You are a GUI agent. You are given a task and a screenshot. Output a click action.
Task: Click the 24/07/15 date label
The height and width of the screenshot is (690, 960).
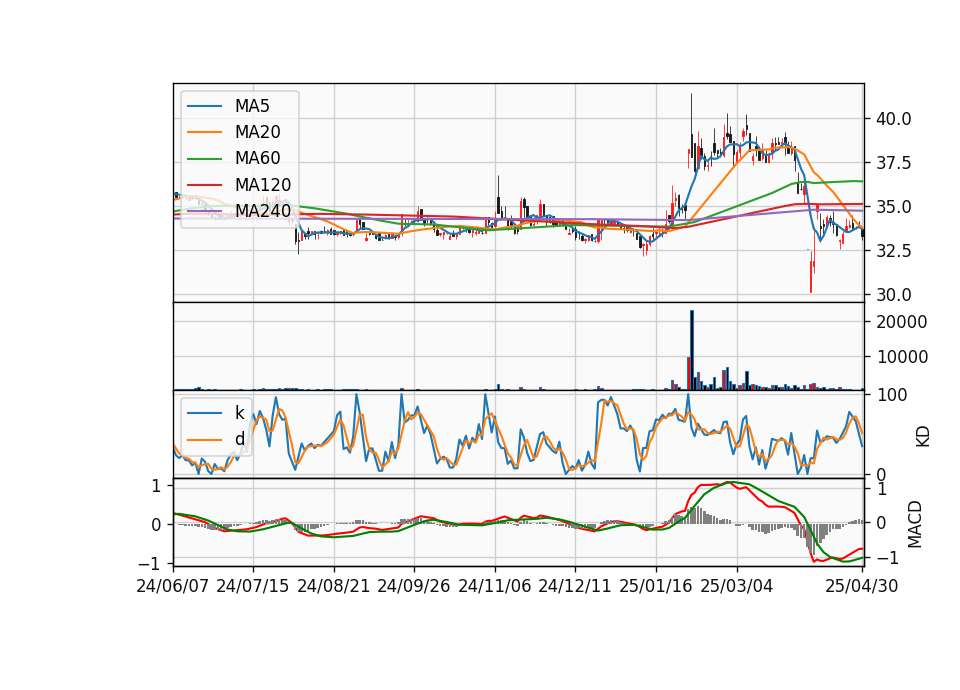(x=253, y=586)
